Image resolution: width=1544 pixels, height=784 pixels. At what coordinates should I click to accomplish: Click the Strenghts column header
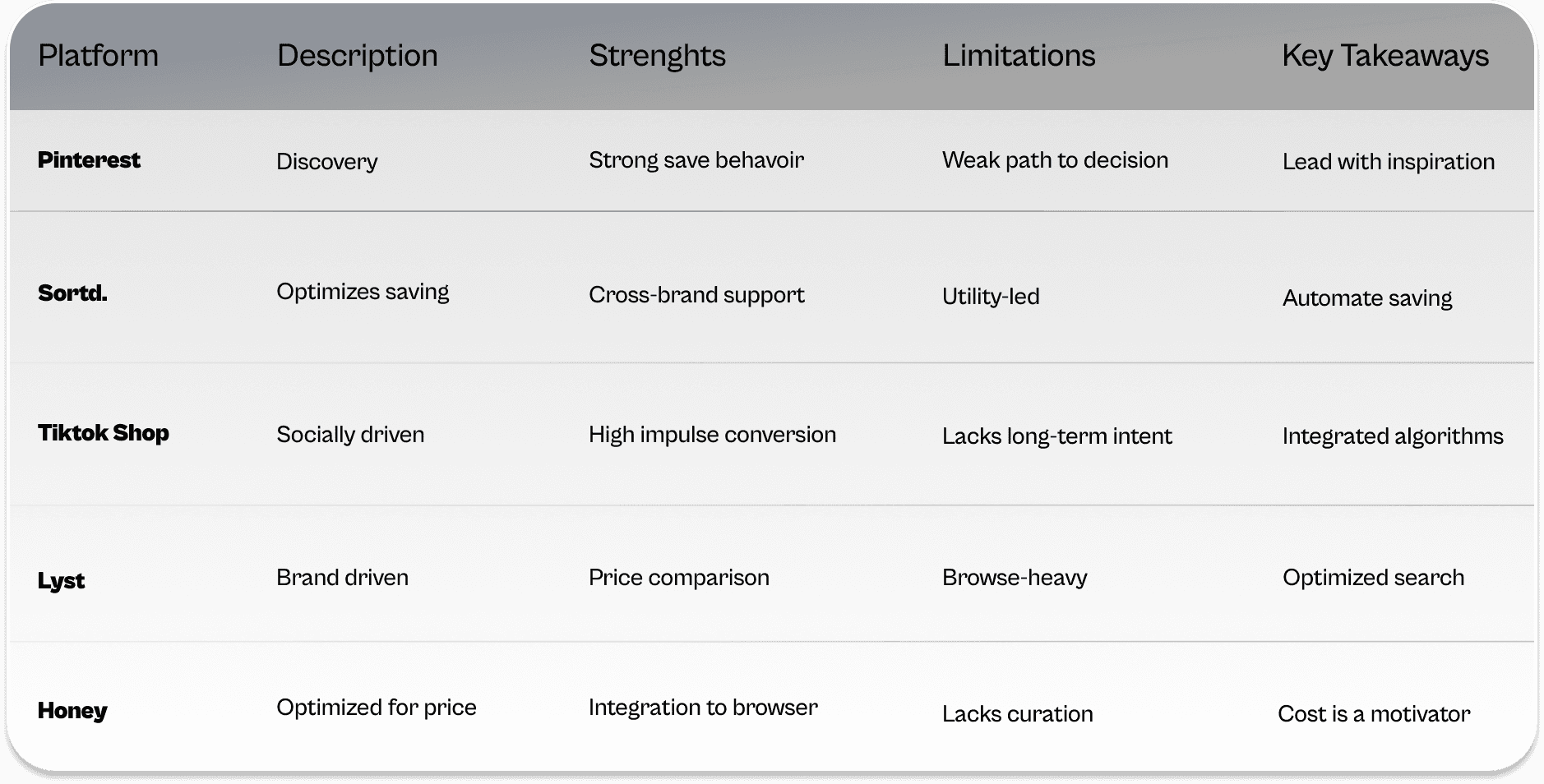(657, 56)
